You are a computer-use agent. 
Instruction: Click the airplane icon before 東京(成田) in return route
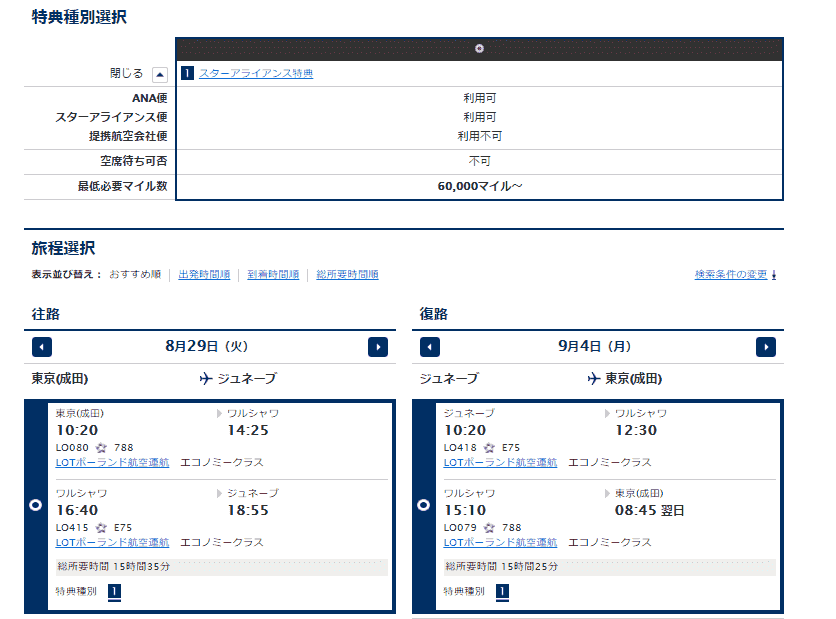point(594,379)
